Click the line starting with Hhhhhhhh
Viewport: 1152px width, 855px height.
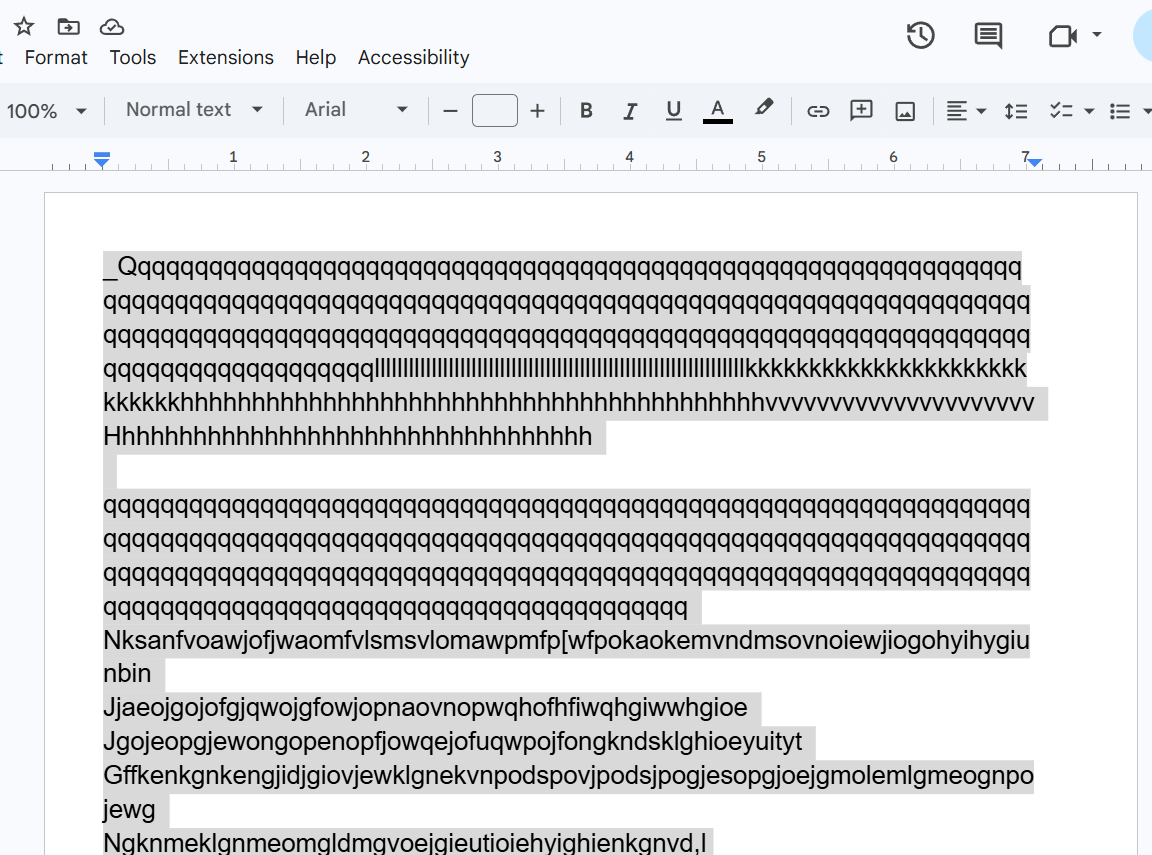click(348, 436)
